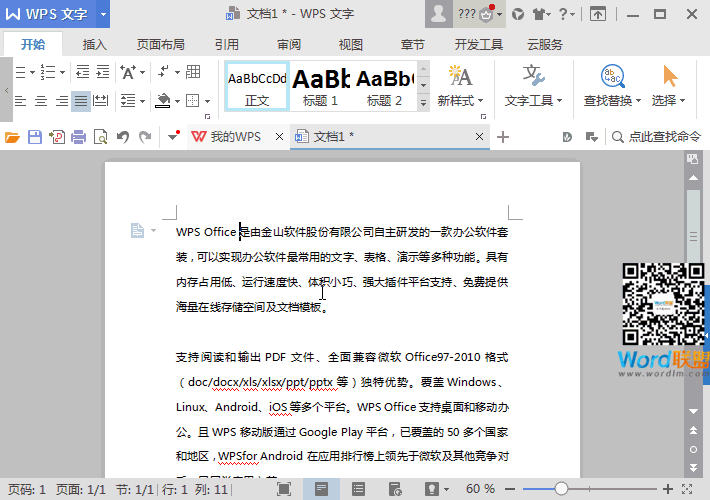Image resolution: width=710 pixels, height=500 pixels.
Task: Export to PDF icon
Action: pos(57,137)
